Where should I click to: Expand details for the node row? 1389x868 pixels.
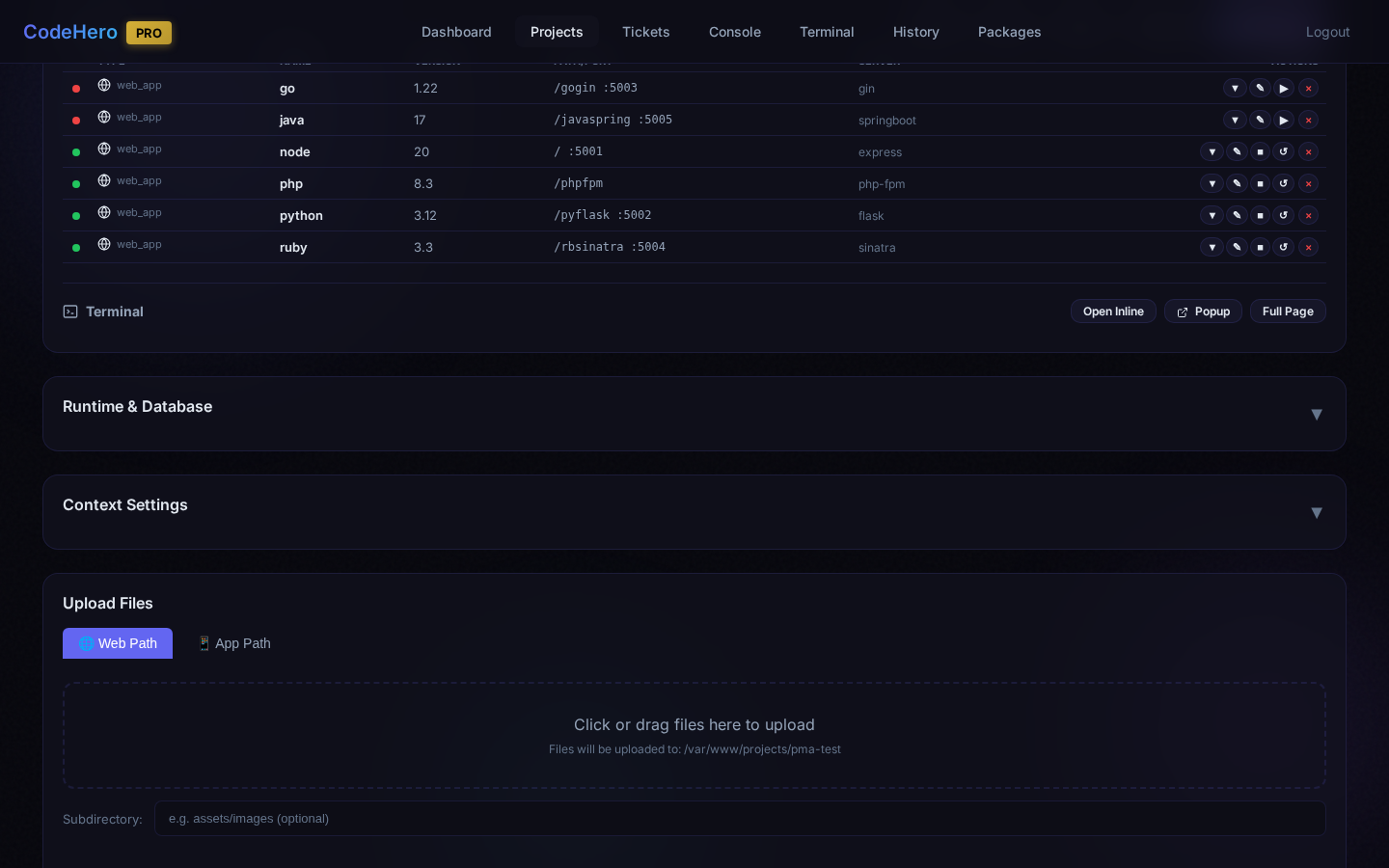click(x=1212, y=152)
